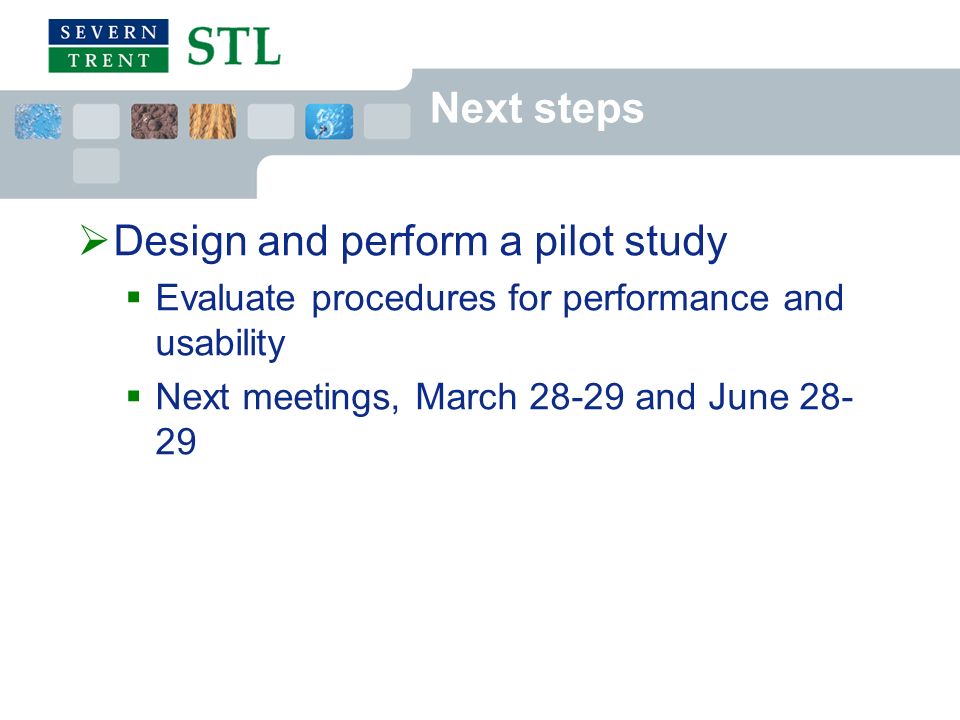The image size is (960, 720).
Task: Click the Severn Trent logo
Action: 108,46
